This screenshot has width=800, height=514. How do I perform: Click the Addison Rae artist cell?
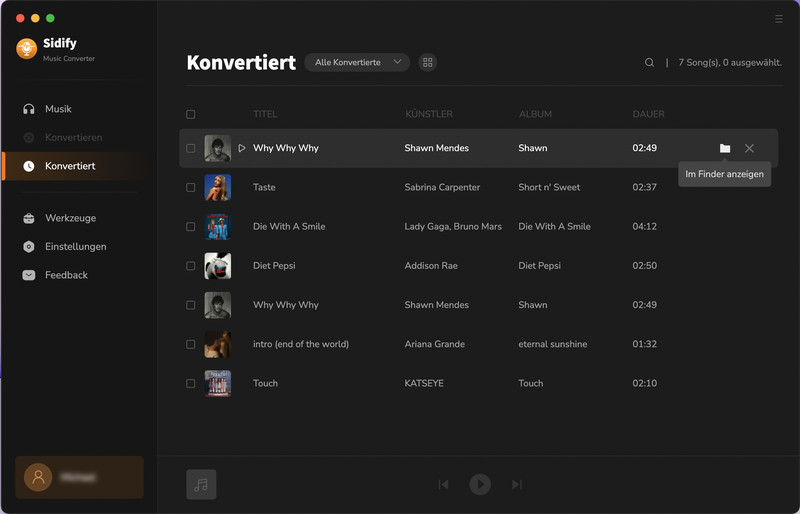point(431,266)
